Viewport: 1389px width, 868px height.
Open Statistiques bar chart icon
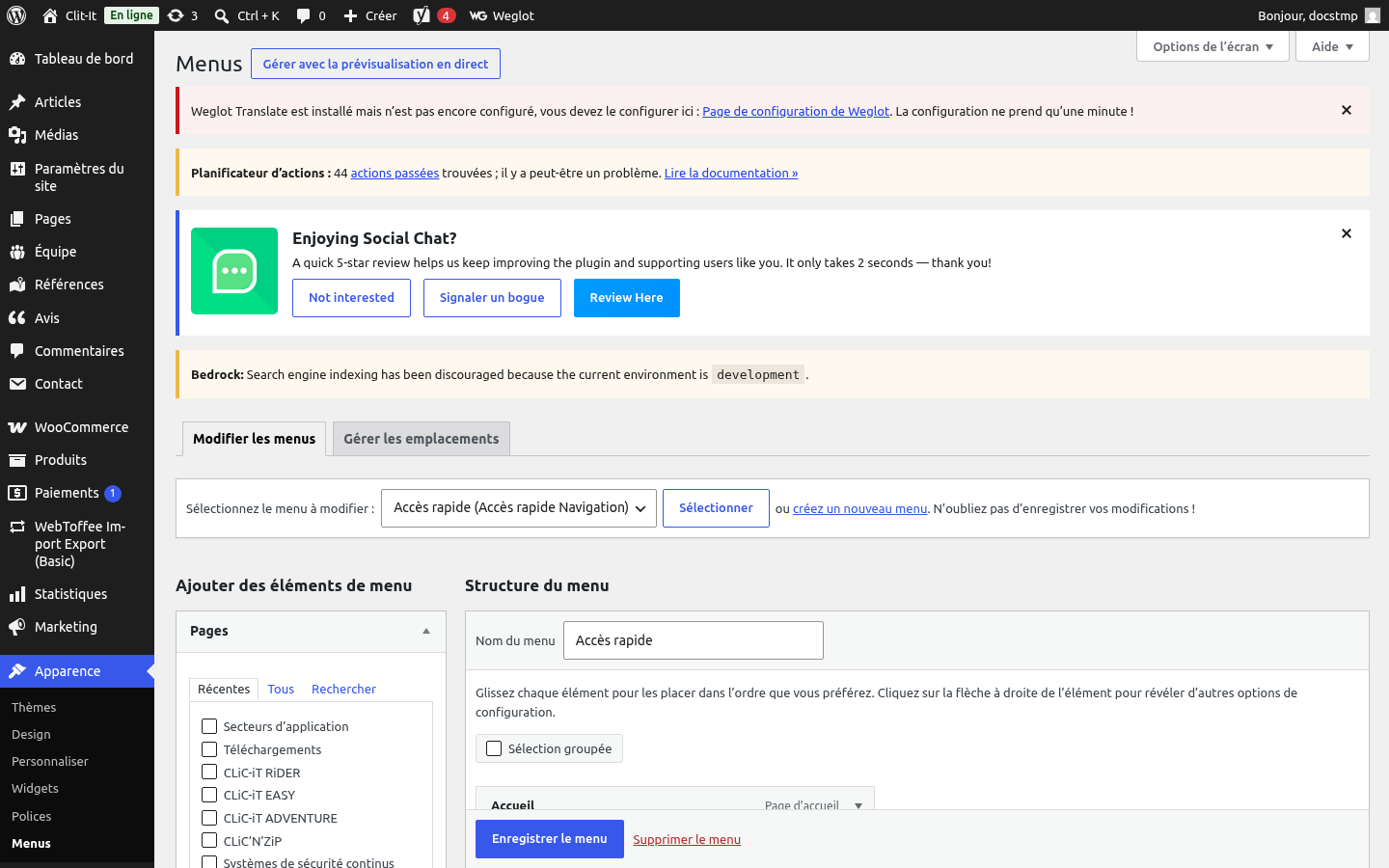pyautogui.click(x=17, y=594)
